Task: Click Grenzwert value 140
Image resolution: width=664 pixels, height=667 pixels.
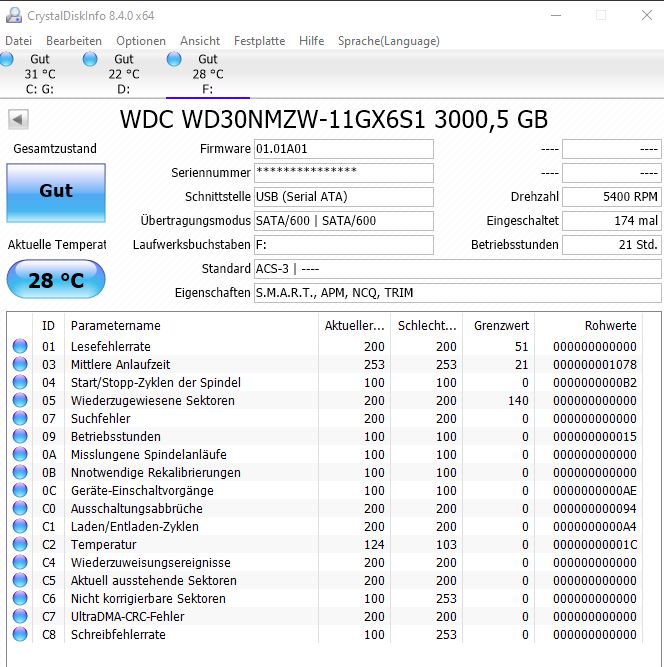Action: click(x=518, y=400)
